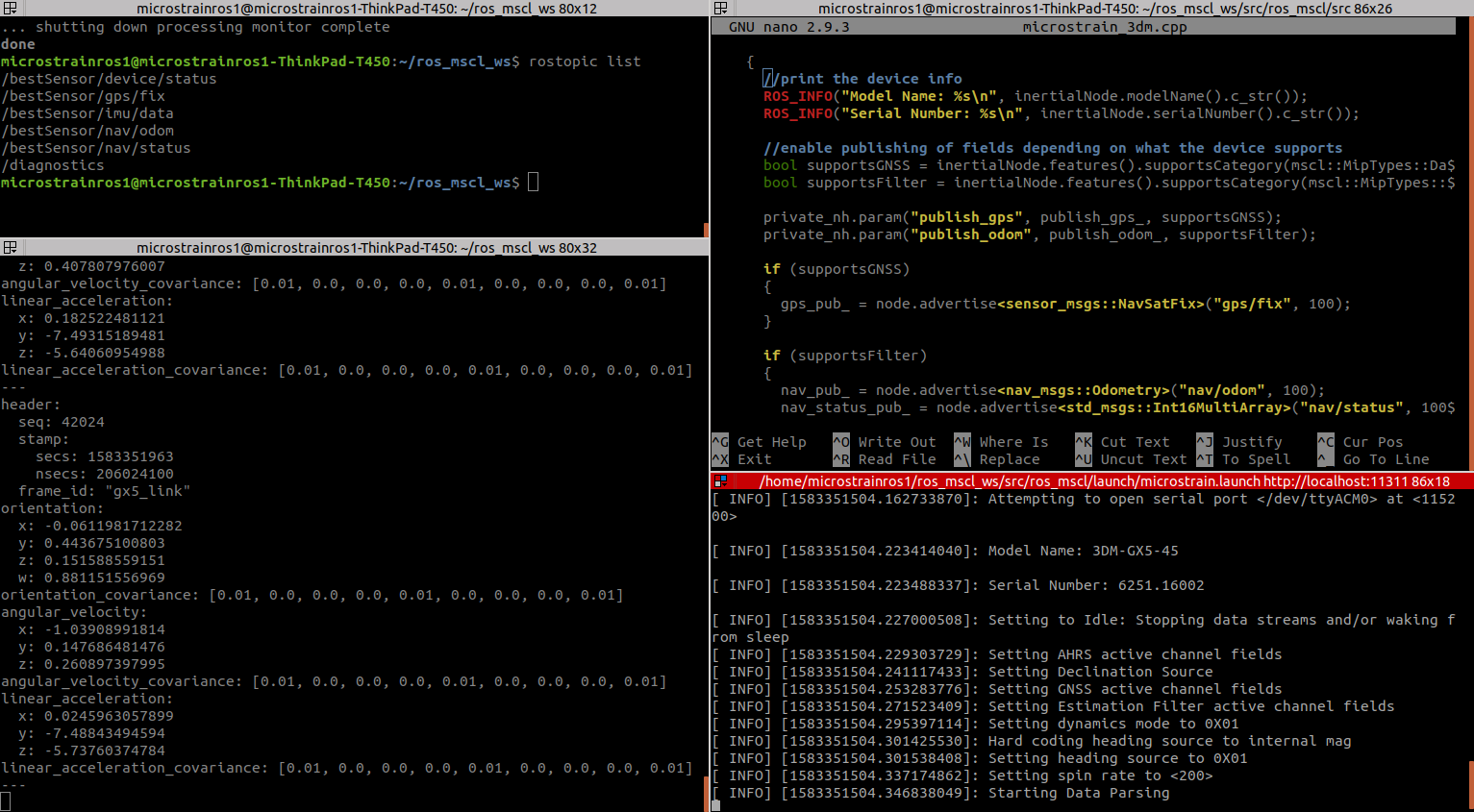The width and height of the screenshot is (1474, 812).
Task: Click frame_id "gx5_link" line
Action: pyautogui.click(x=105, y=491)
